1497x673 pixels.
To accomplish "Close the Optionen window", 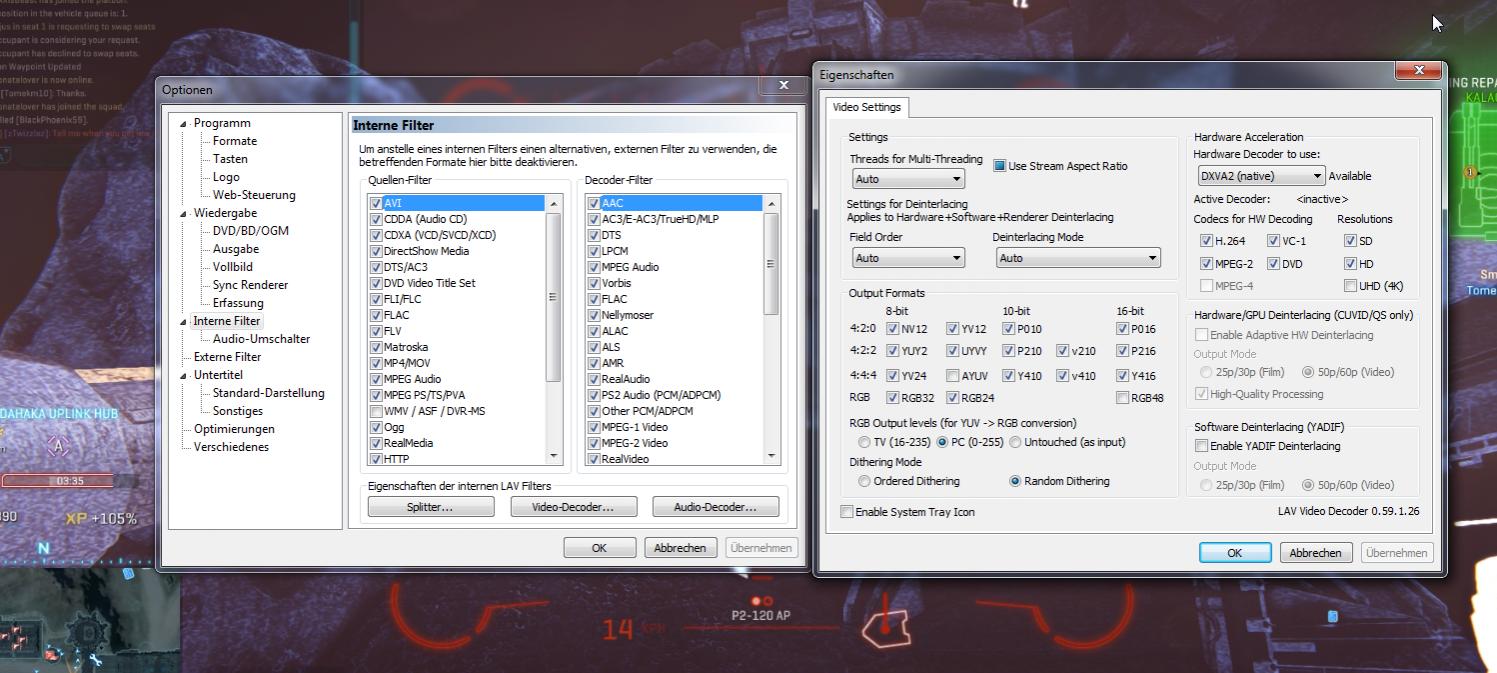I will coord(784,86).
